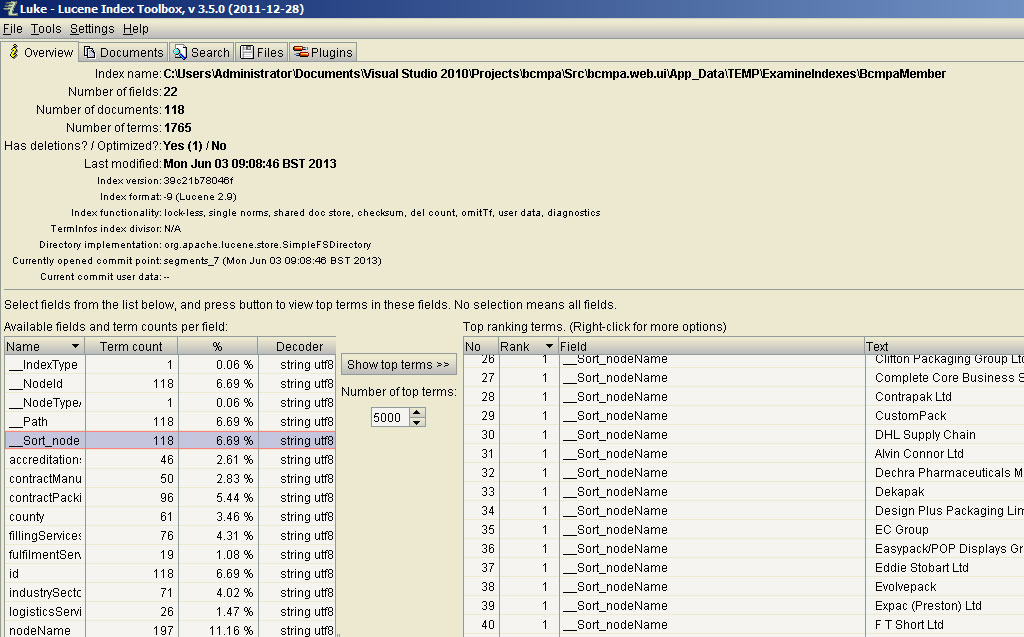Click the Show top terms button
Viewport: 1024px width, 637px height.
tap(398, 365)
